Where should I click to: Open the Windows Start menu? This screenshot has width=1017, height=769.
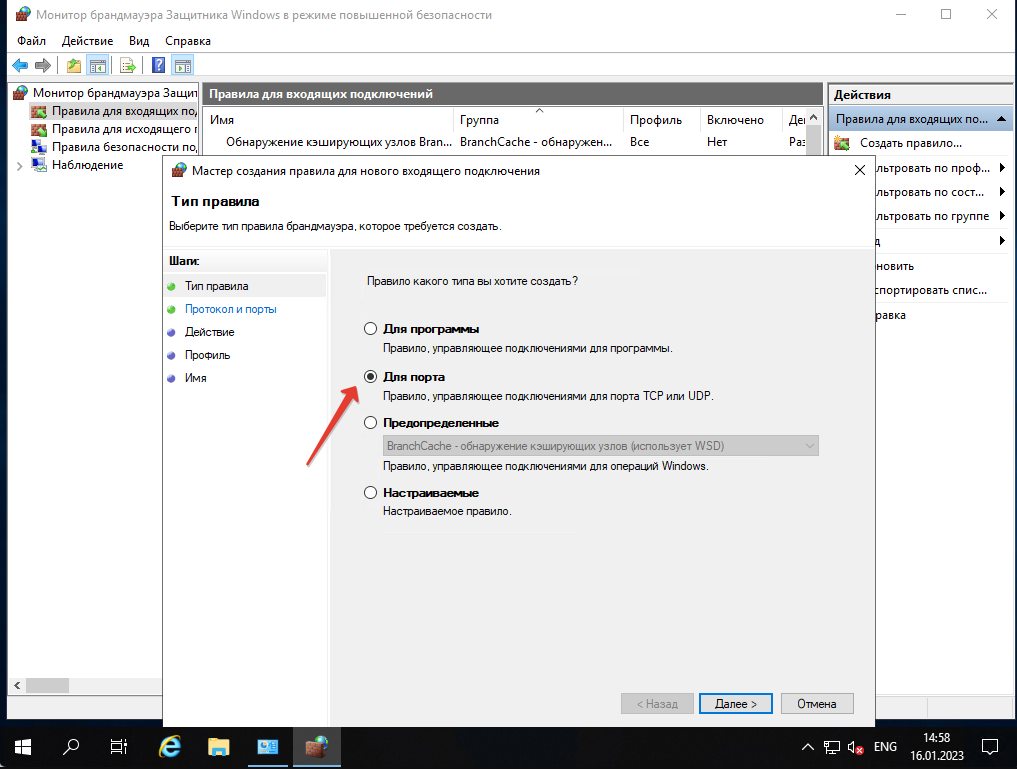pos(23,748)
